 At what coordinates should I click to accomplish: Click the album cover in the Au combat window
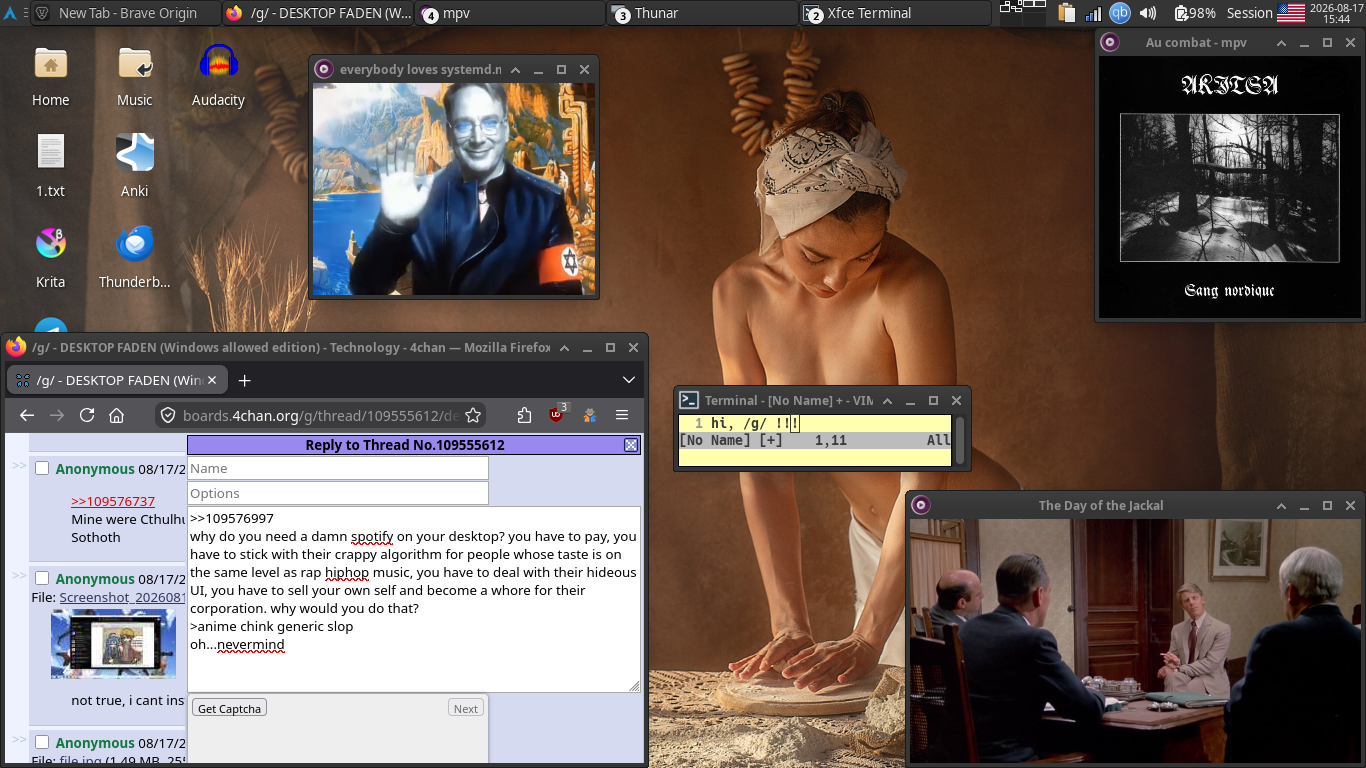click(1229, 188)
